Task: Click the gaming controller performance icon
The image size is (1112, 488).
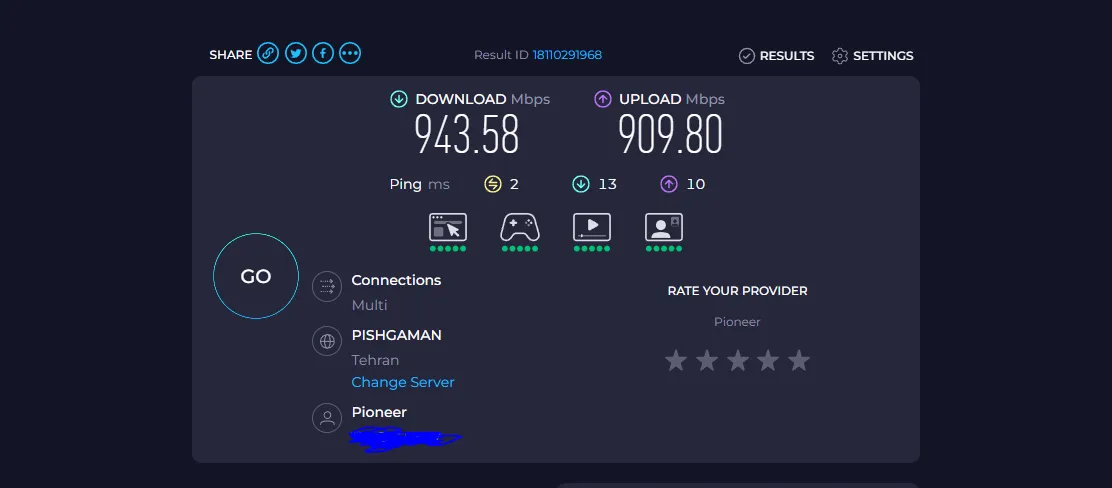Action: (520, 227)
